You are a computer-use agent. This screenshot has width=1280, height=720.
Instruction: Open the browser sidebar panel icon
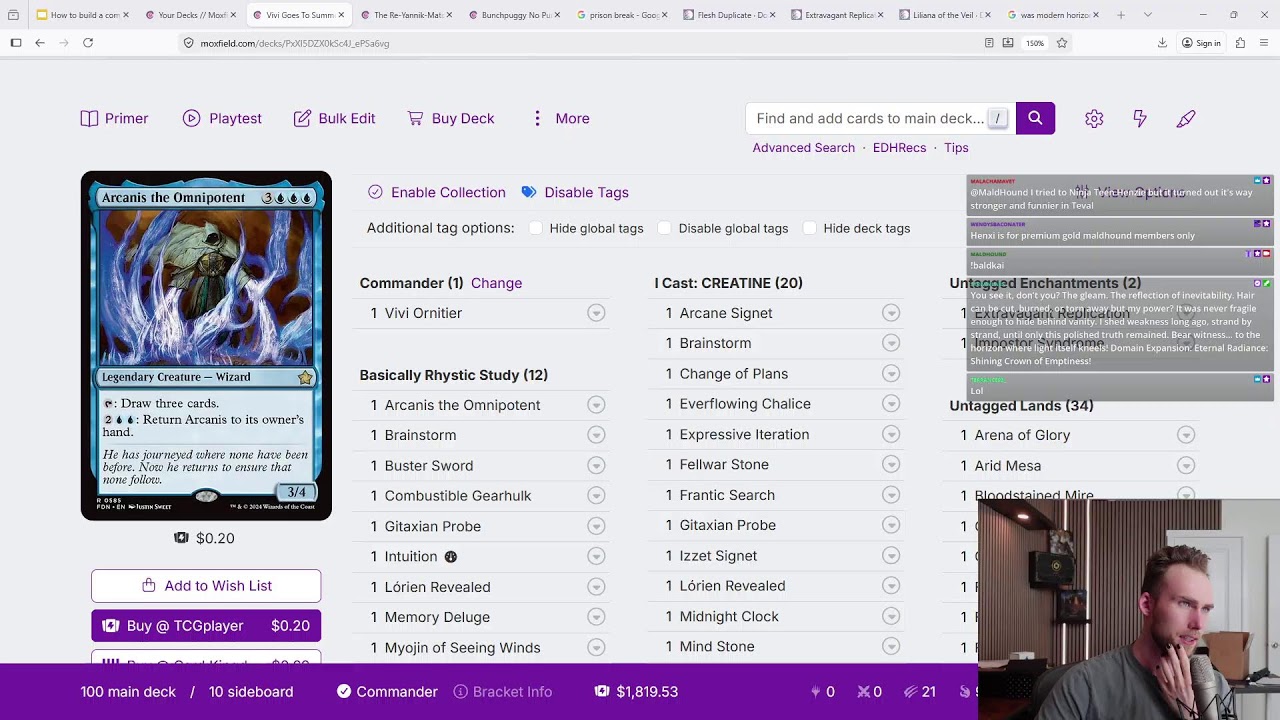[15, 43]
